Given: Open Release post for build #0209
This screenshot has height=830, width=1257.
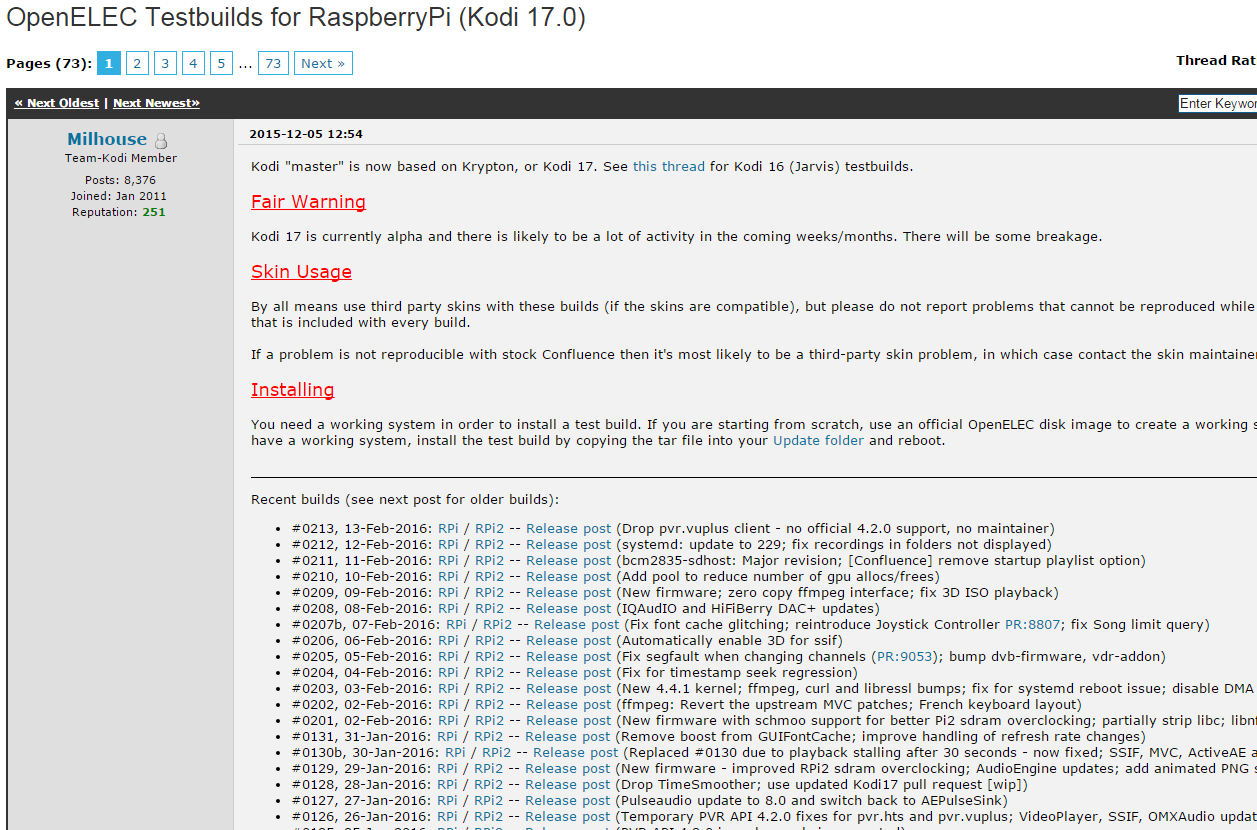Looking at the screenshot, I should [568, 592].
